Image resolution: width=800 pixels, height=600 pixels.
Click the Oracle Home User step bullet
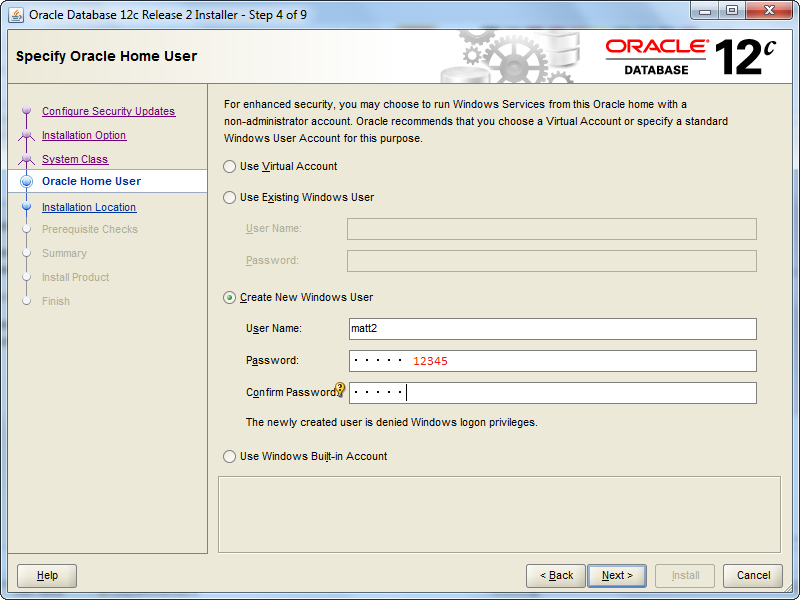(27, 182)
